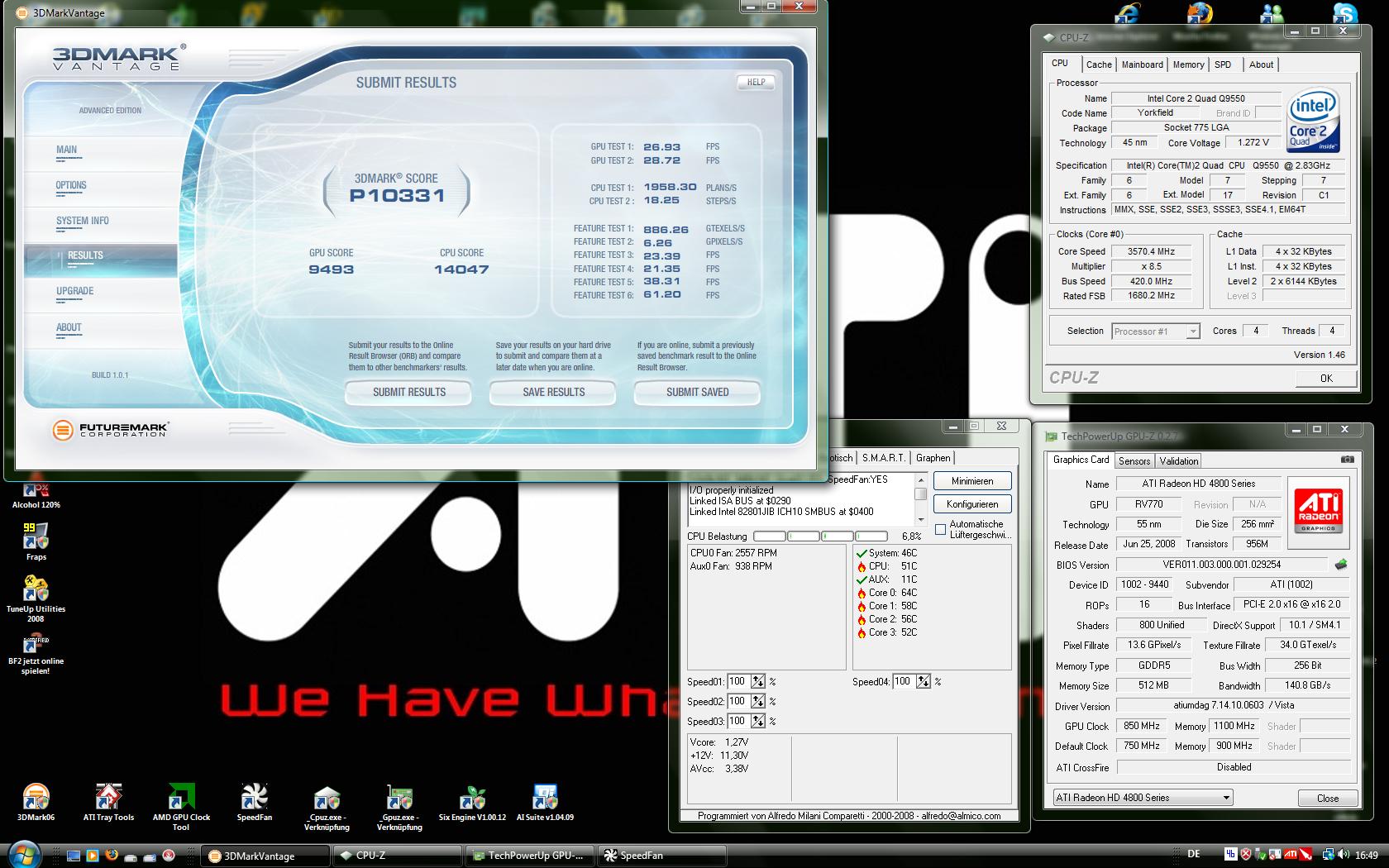
Task: Click the Intel Core 2 Quad logo
Action: click(1313, 121)
